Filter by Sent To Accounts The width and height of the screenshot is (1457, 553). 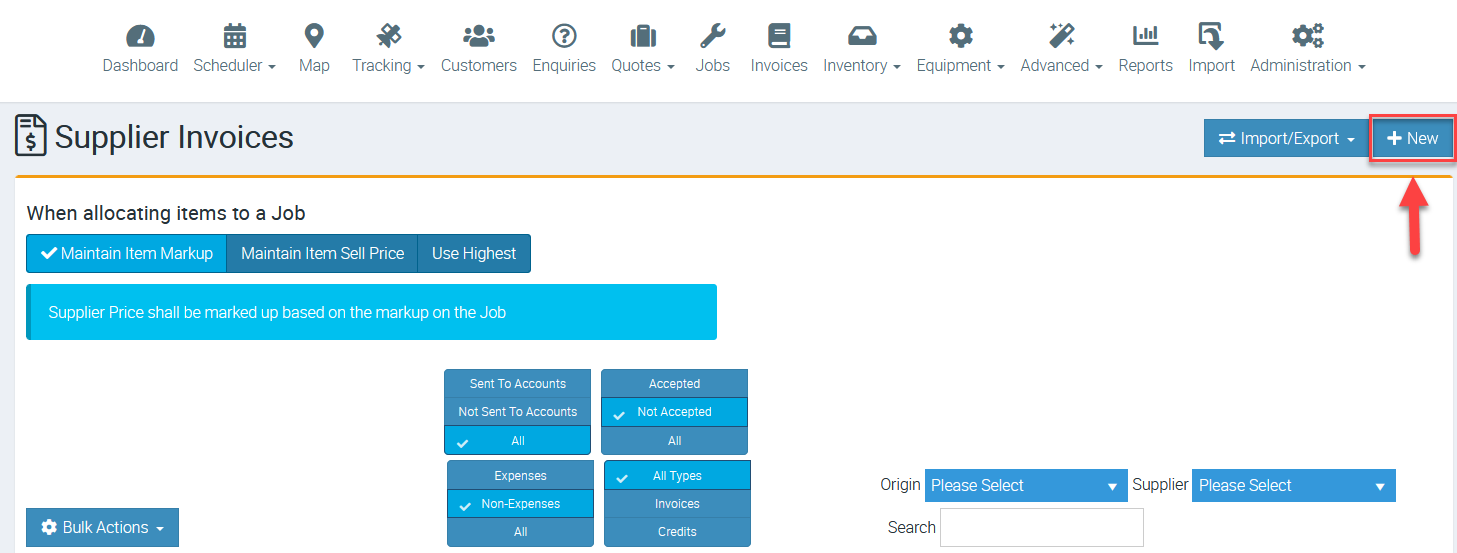[517, 384]
